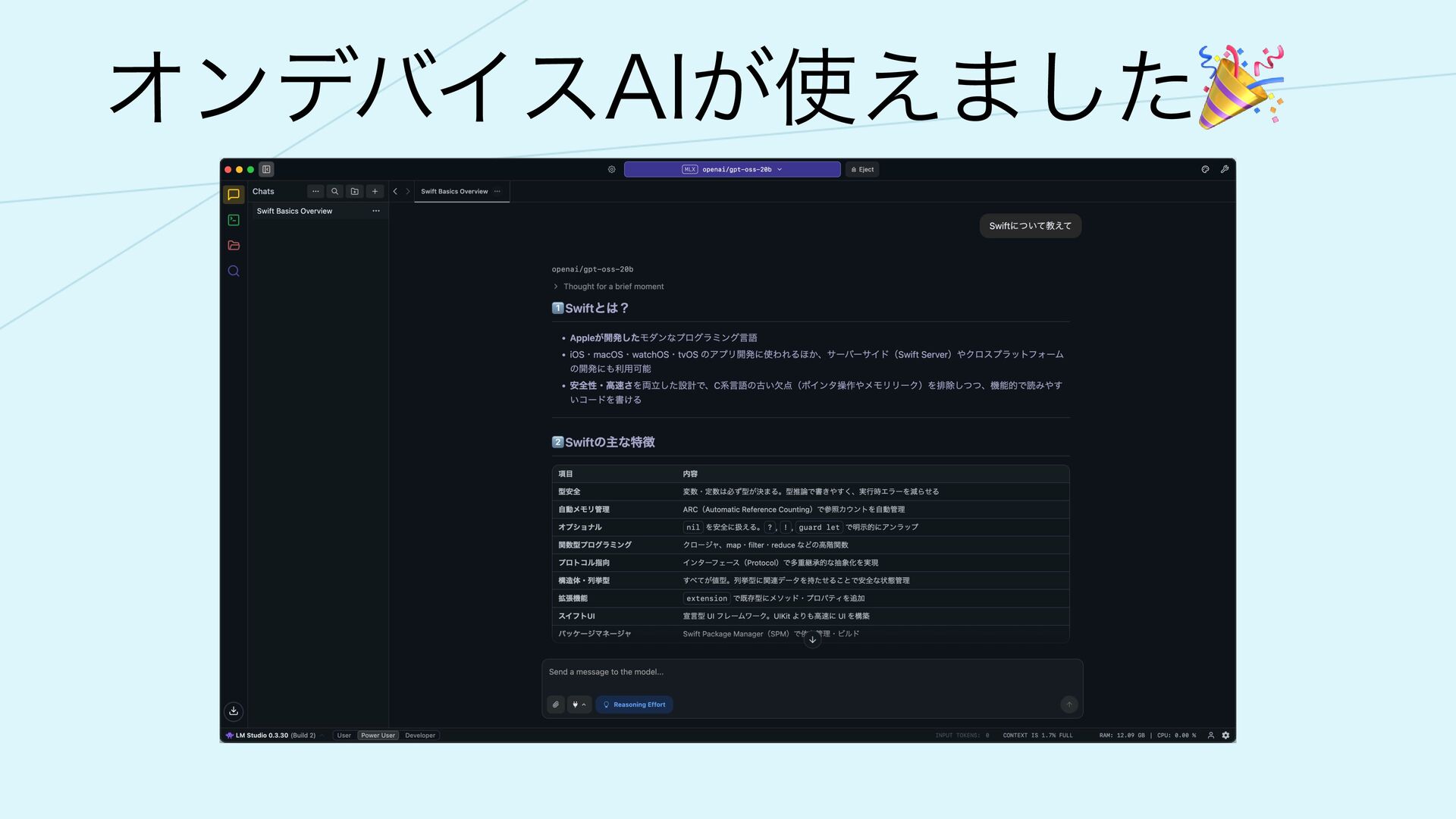1456x819 pixels.
Task: Open the Discover magnifier icon in sidebar
Action: (x=234, y=271)
